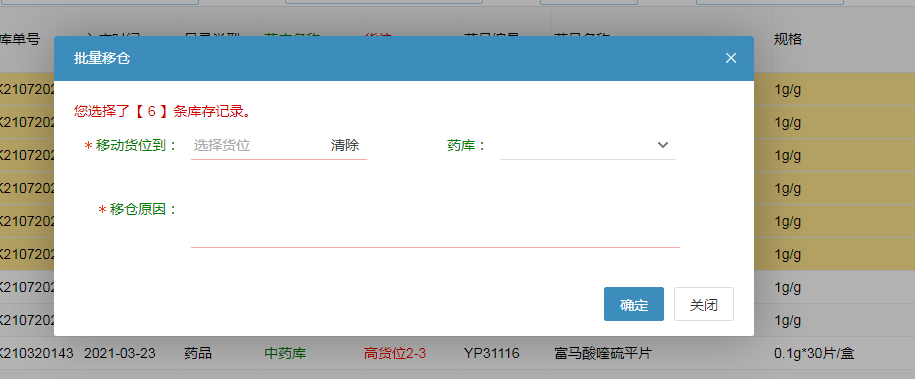Click the selected records notice text
This screenshot has height=379, width=915.
click(163, 112)
